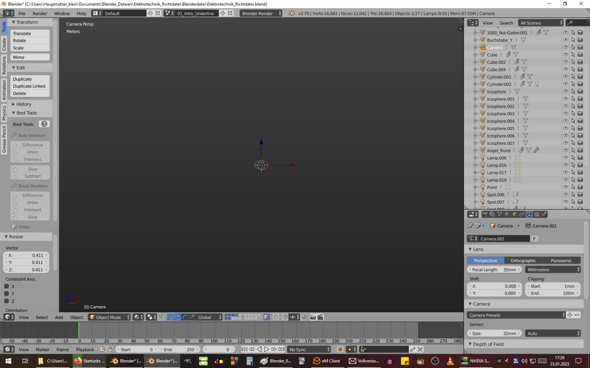
Task: Jump to the start frame in timeline
Action: pos(245,349)
